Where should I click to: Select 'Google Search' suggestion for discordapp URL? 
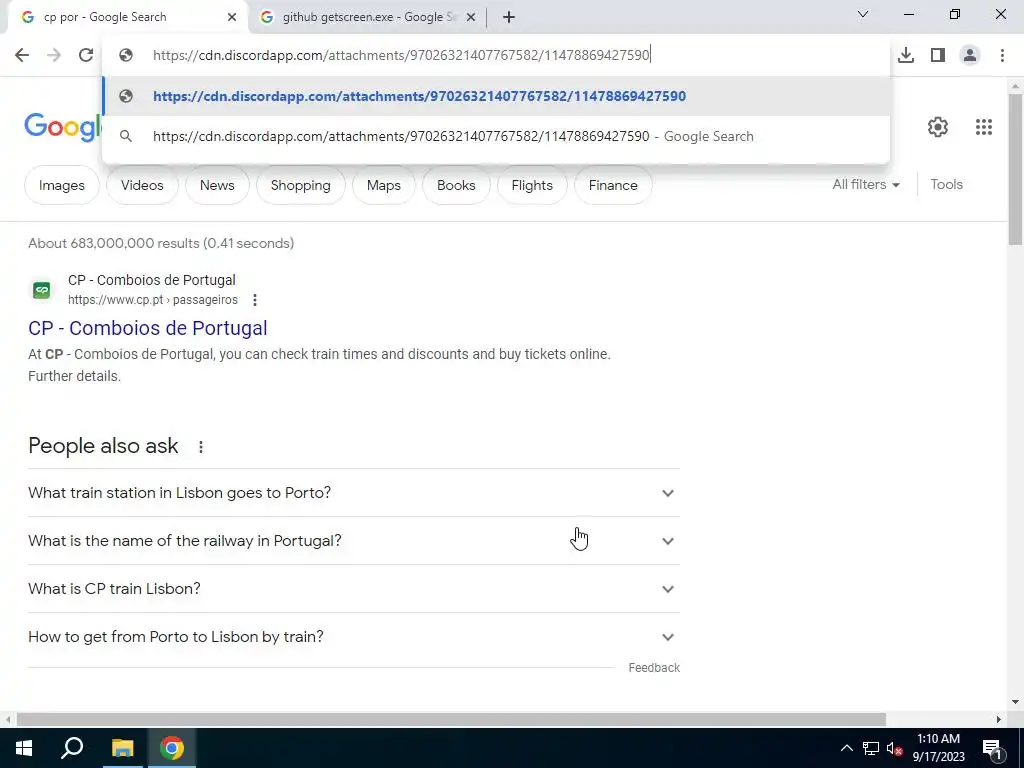(496, 136)
